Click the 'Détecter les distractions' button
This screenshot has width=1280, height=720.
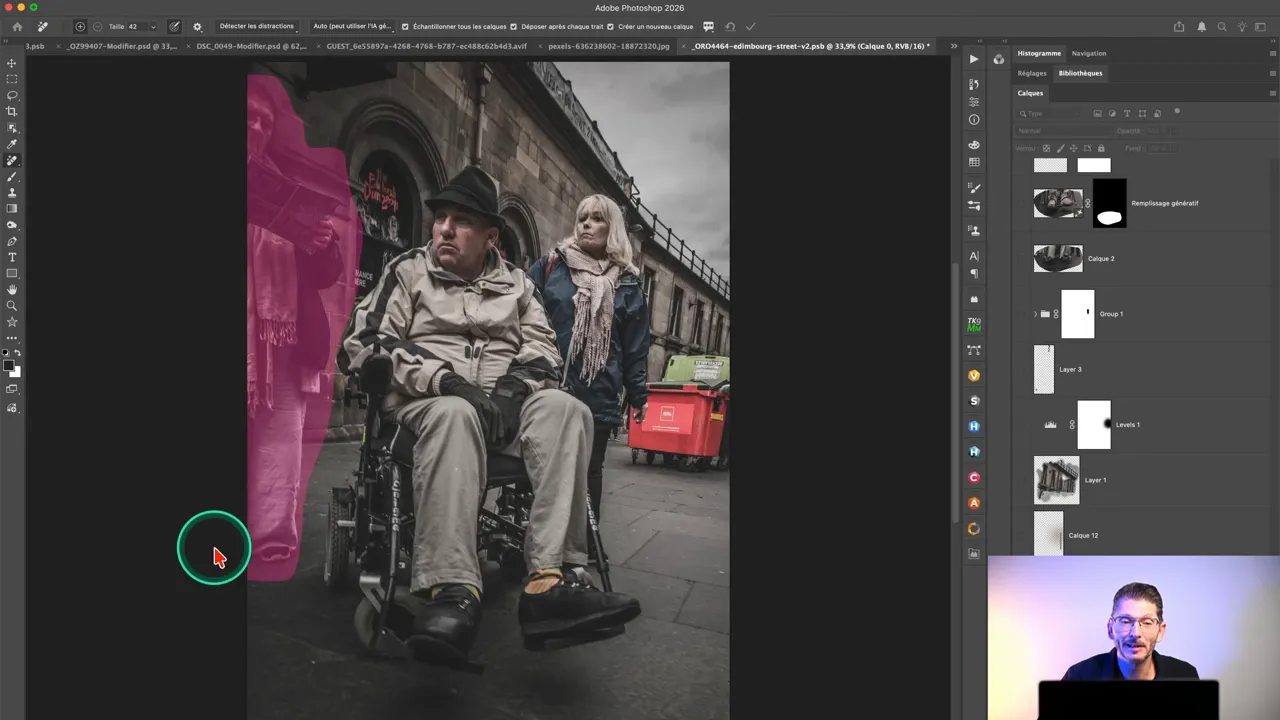point(257,27)
